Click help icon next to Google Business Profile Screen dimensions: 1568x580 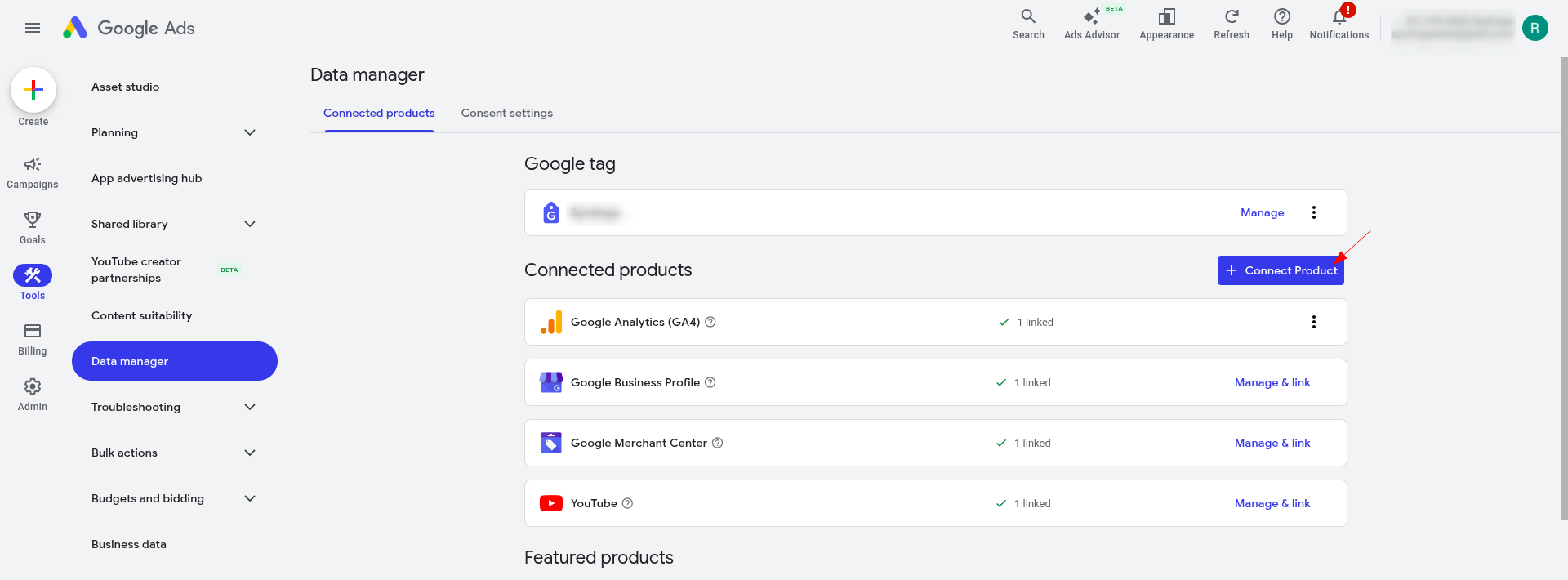[710, 382]
